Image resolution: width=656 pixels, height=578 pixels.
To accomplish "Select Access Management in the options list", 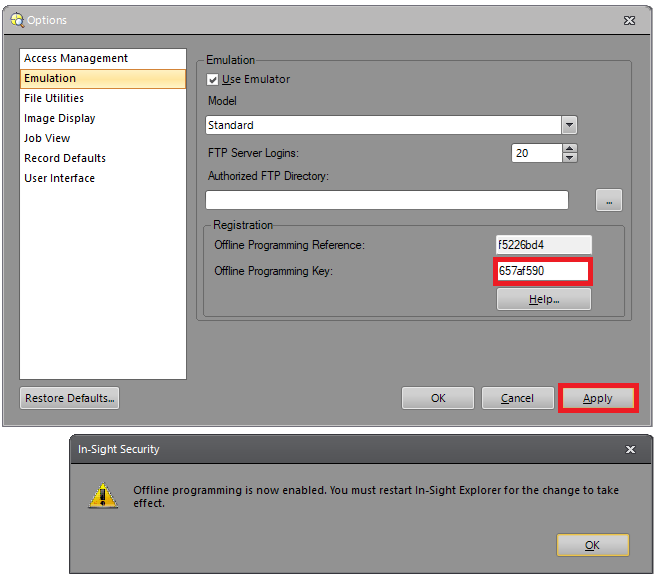I will (x=76, y=59).
